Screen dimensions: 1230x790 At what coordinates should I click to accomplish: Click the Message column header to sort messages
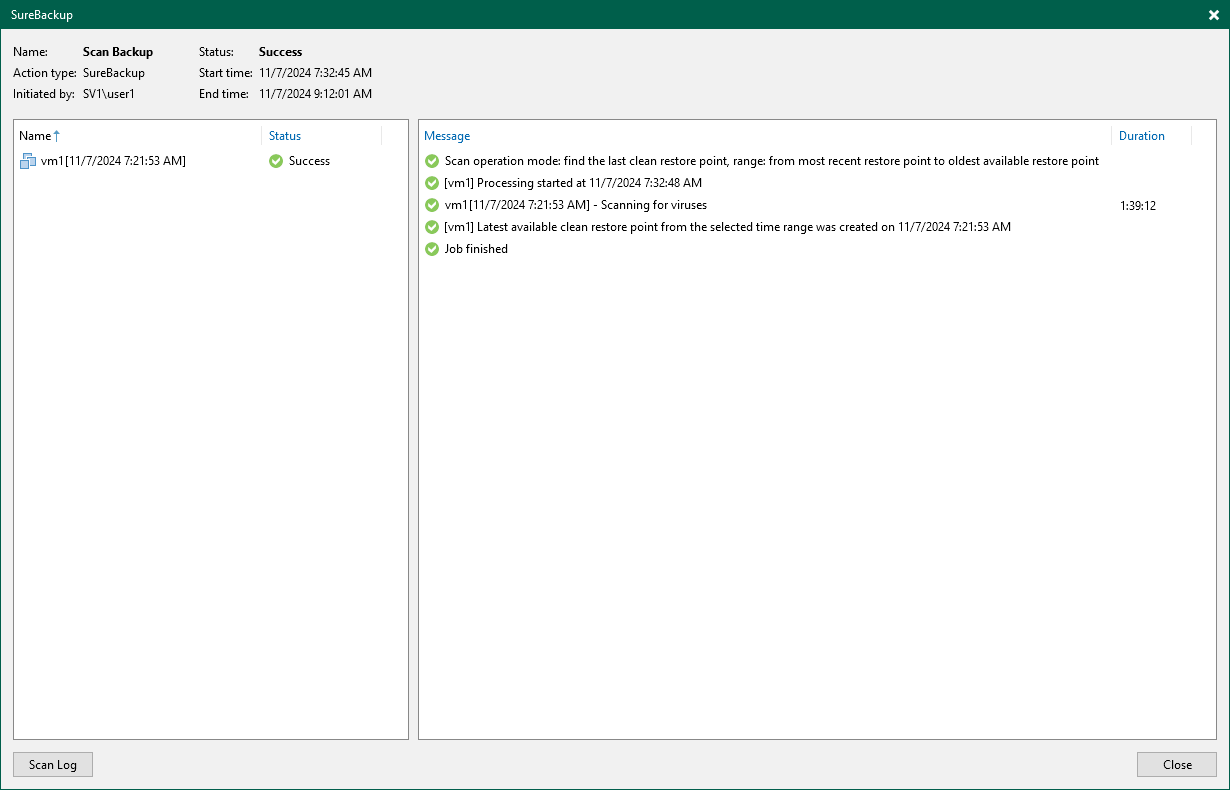pos(447,135)
